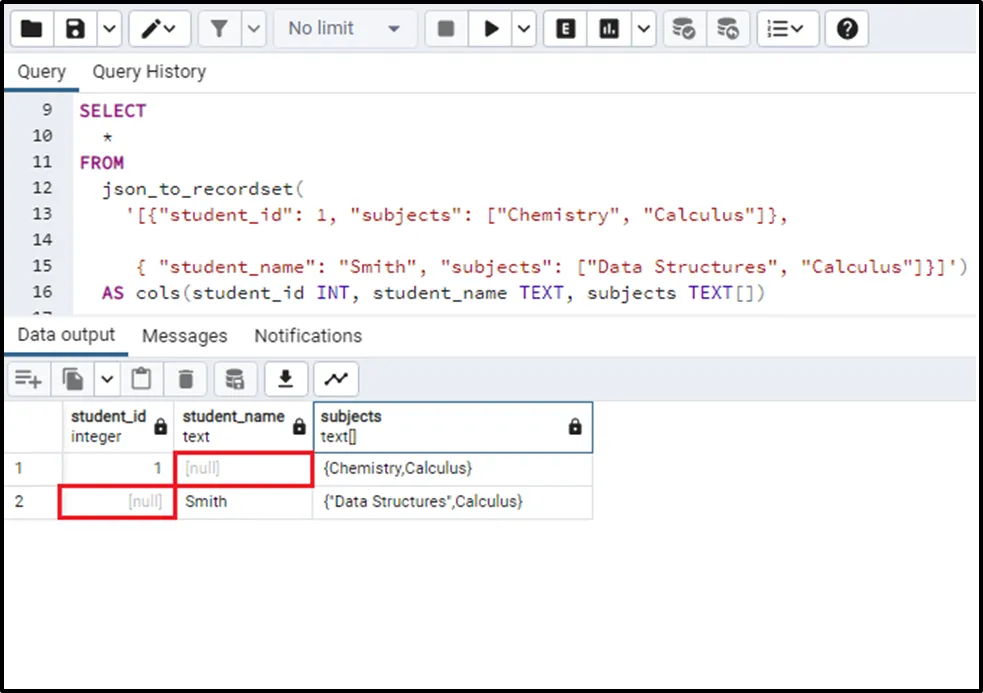
Task: Click the Graph Visualiser icon
Action: click(336, 379)
